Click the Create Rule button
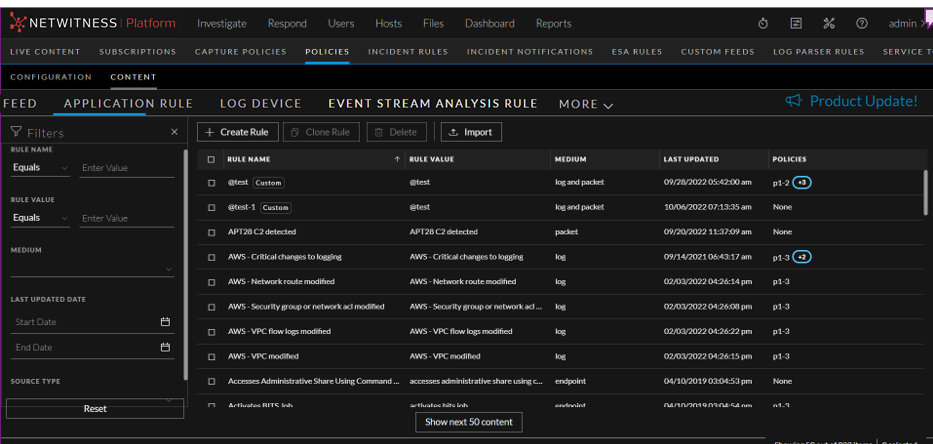 click(x=238, y=132)
